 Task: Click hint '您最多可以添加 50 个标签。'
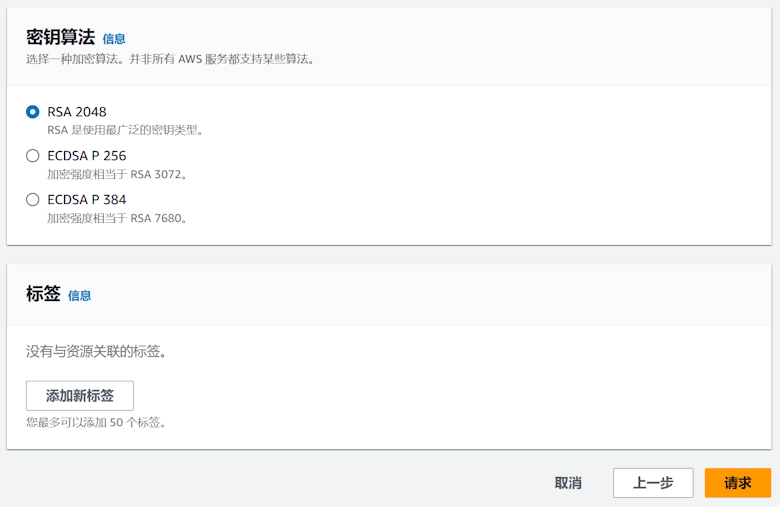pyautogui.click(x=96, y=422)
